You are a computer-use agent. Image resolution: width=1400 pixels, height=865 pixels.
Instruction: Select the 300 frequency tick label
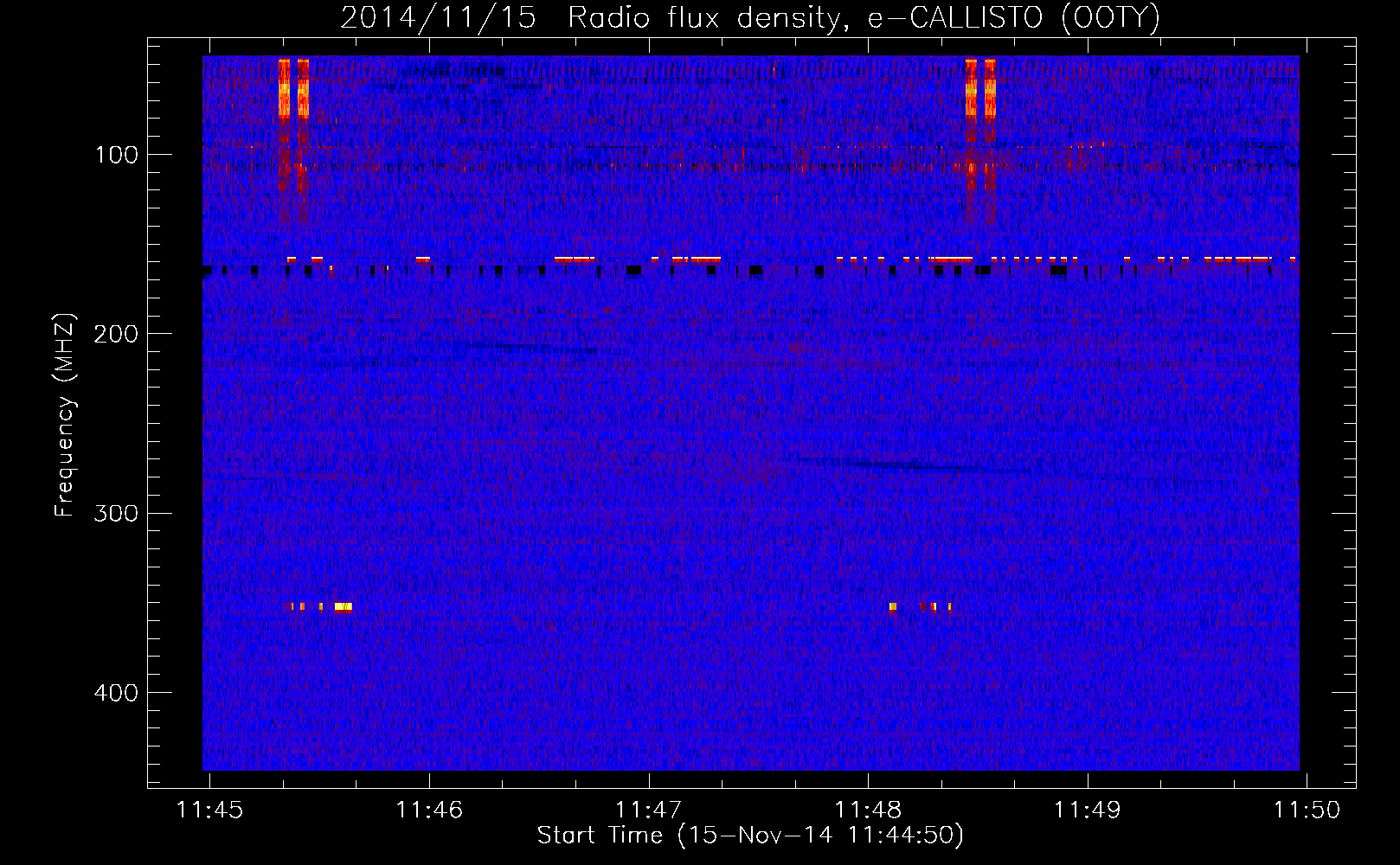click(117, 514)
